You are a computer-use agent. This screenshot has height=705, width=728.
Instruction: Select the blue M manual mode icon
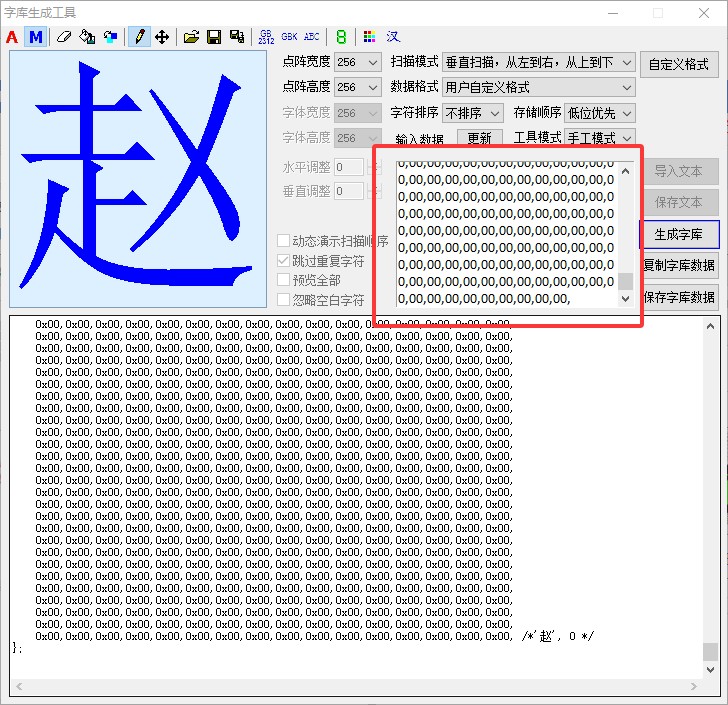36,37
